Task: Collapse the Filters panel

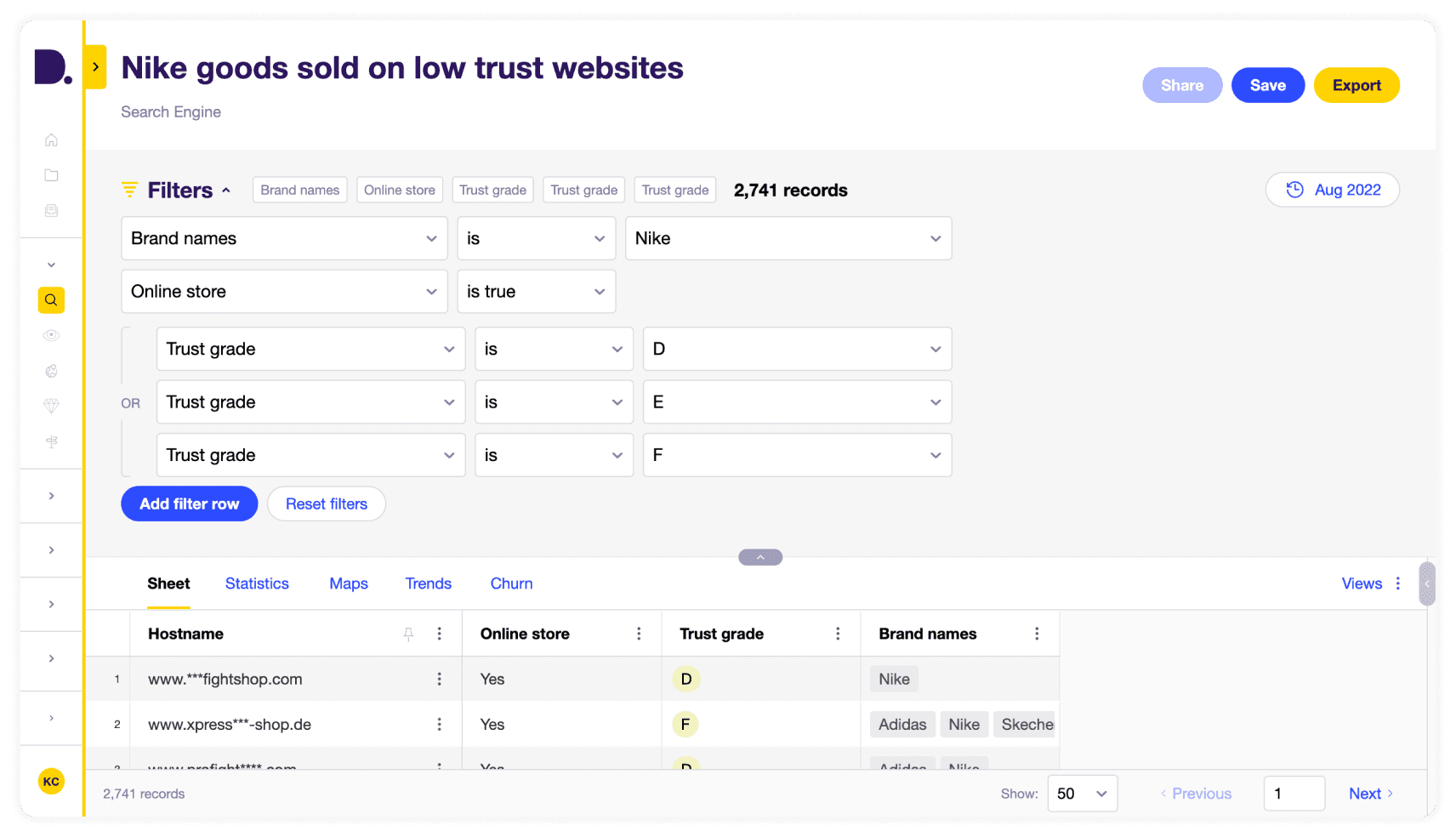Action: coord(226,190)
